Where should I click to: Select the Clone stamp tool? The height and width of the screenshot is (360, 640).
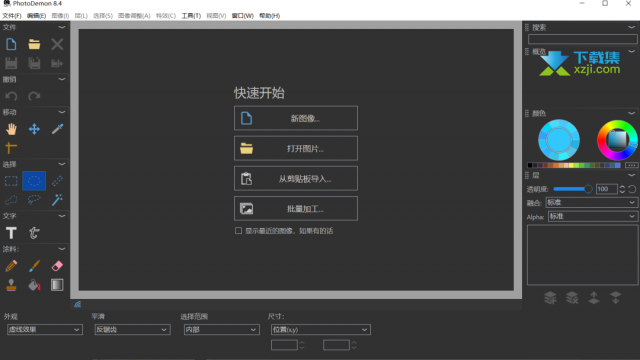point(11,285)
